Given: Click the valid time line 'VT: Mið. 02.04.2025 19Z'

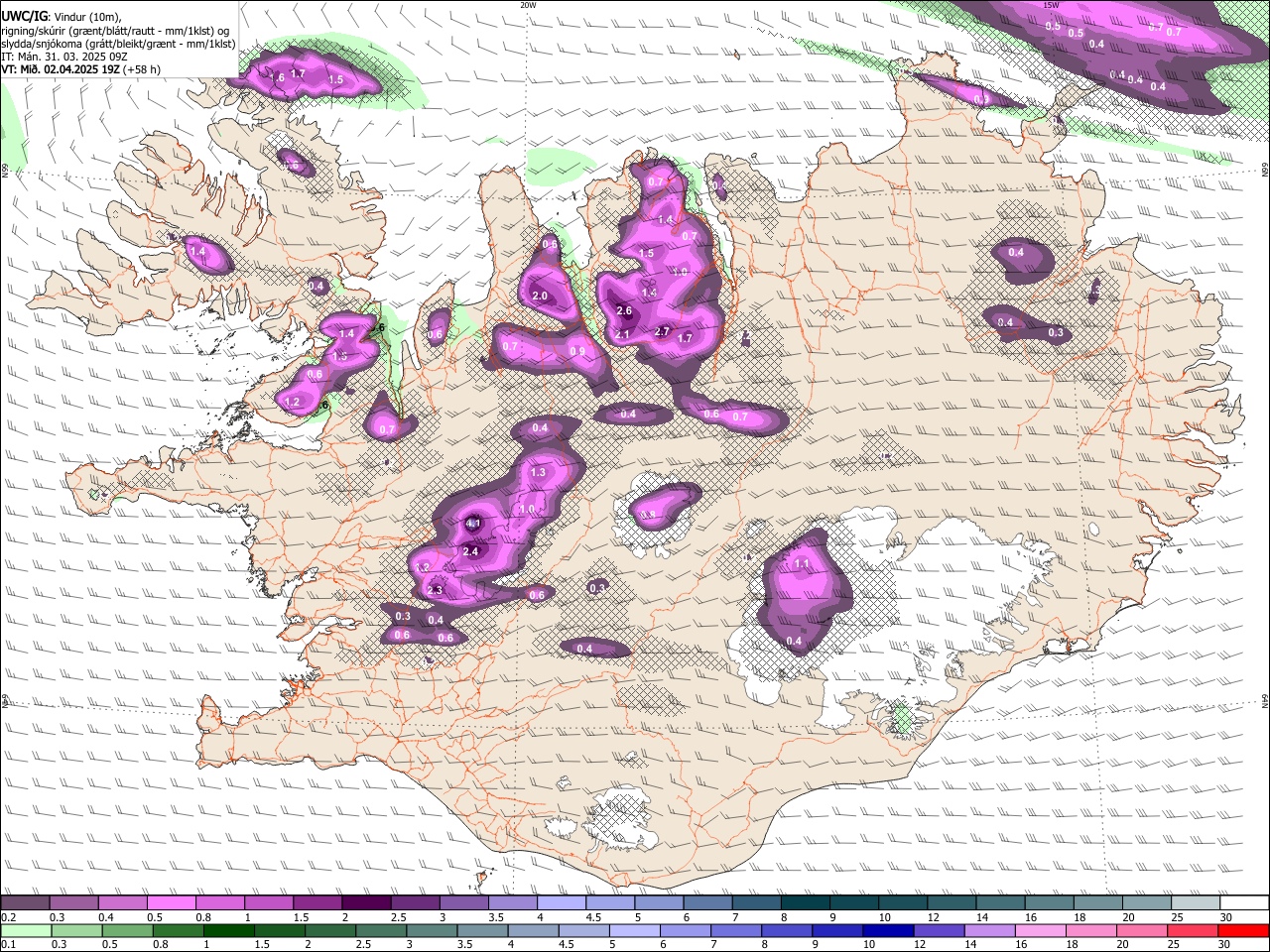Looking at the screenshot, I should pos(62,69).
